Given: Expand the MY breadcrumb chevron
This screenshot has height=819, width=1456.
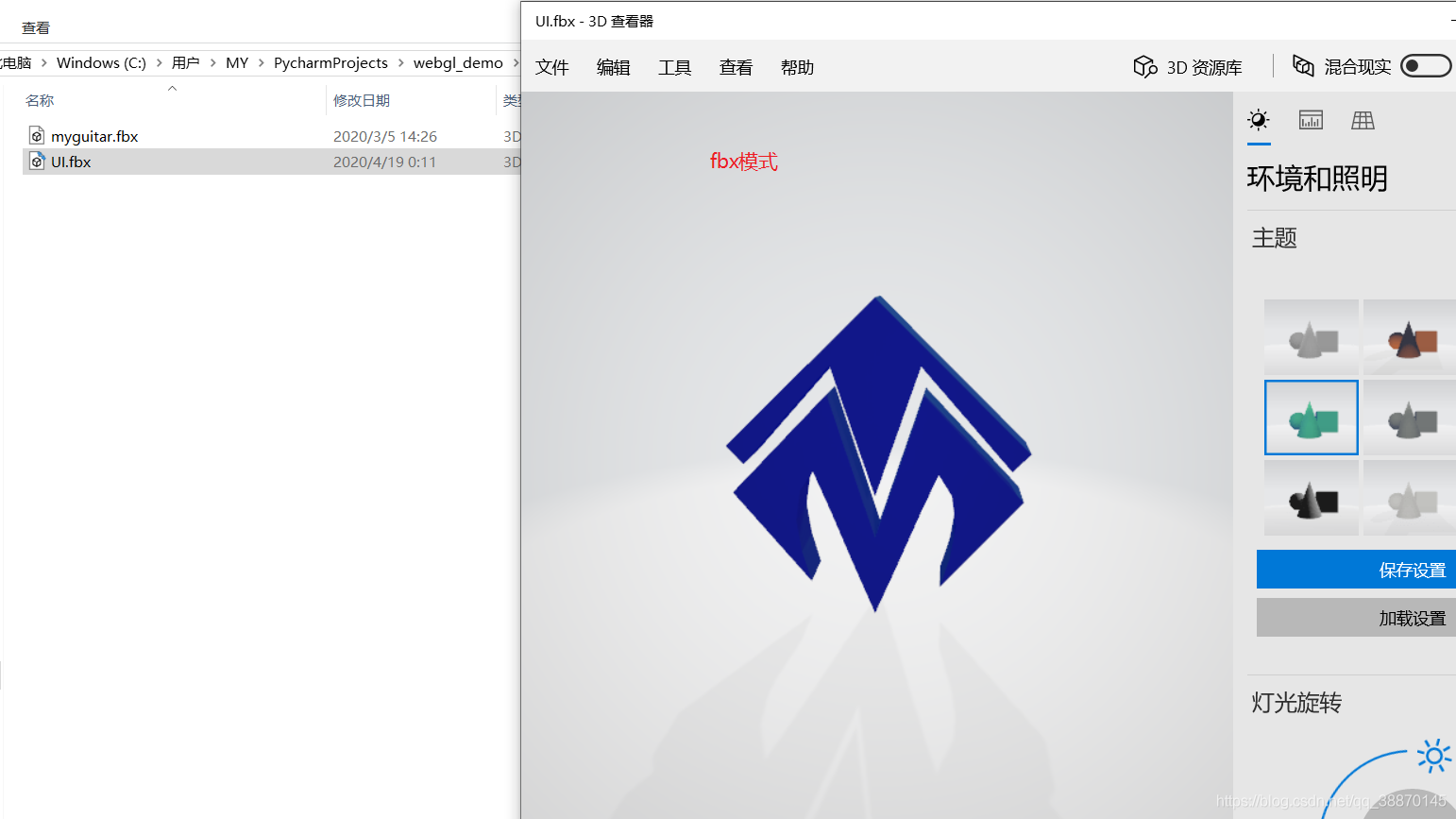Looking at the screenshot, I should (x=261, y=63).
